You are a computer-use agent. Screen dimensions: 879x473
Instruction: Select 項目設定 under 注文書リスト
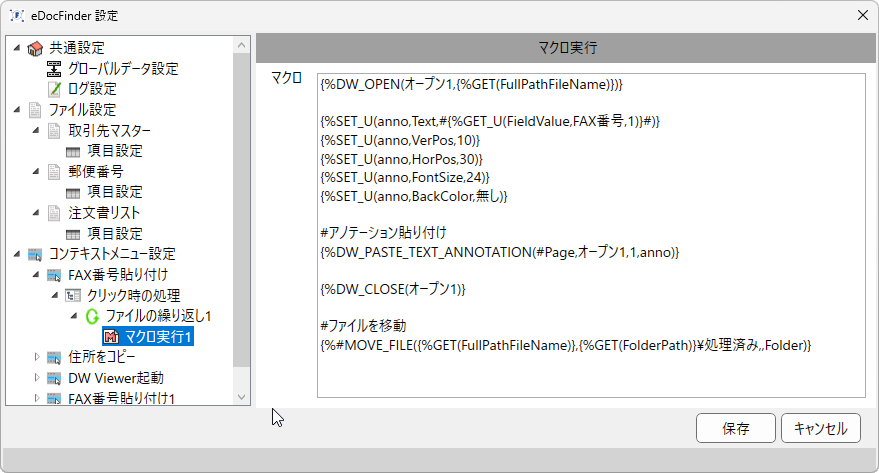(115, 234)
